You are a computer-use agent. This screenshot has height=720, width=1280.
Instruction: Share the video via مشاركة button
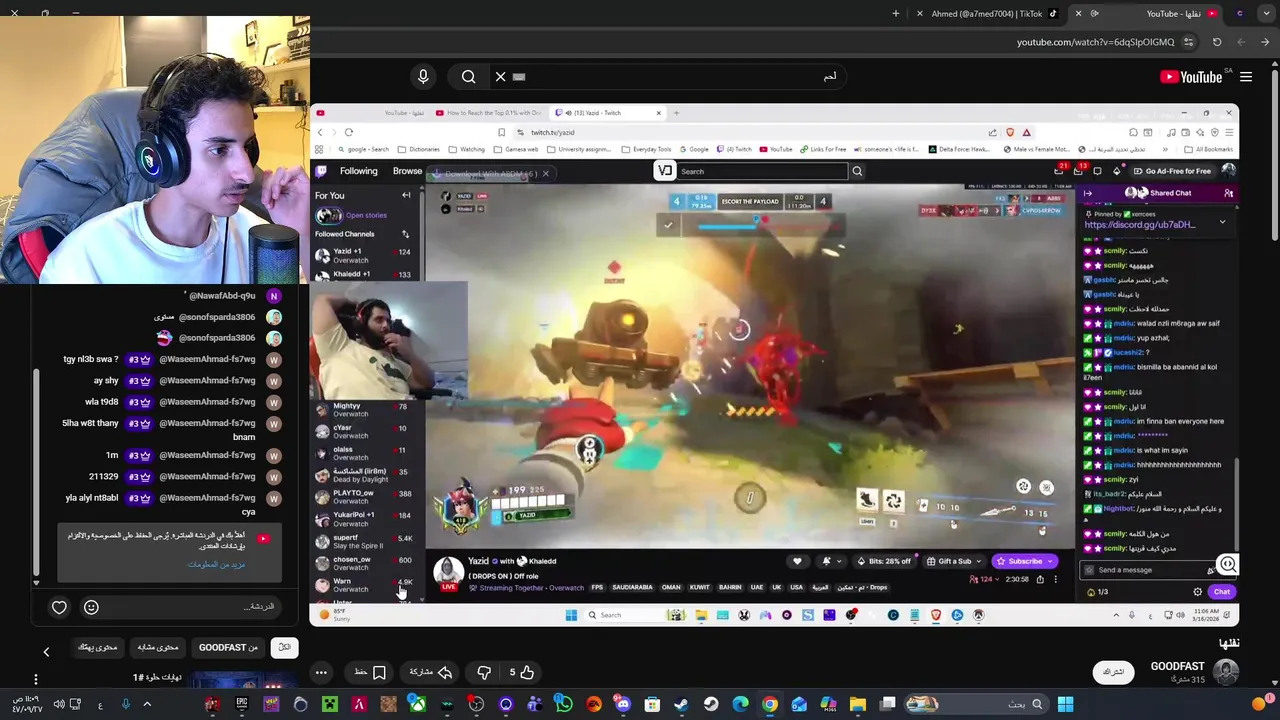pyautogui.click(x=431, y=672)
